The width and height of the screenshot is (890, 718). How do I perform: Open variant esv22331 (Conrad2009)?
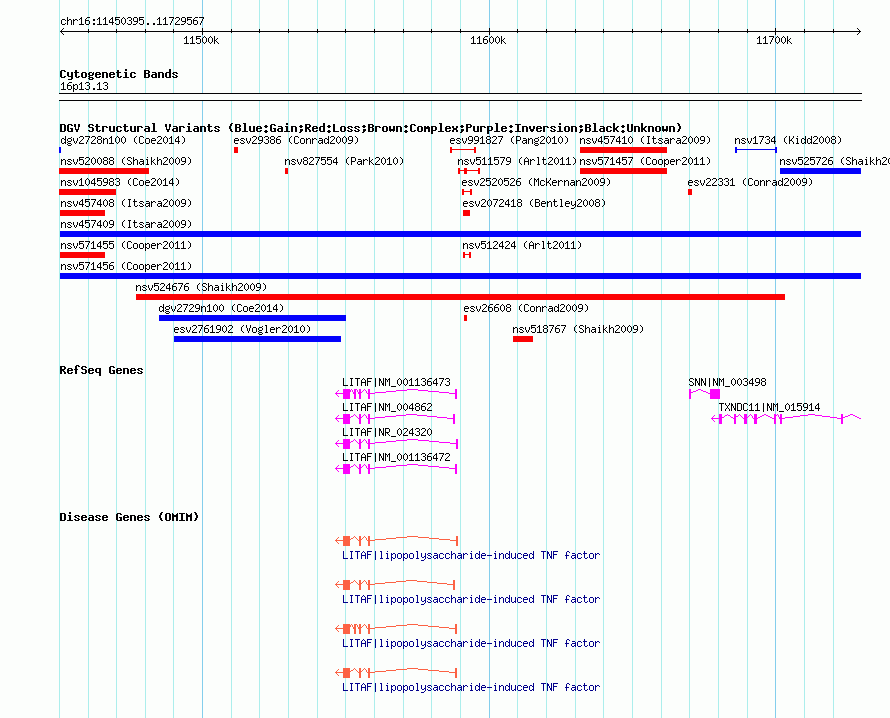(750, 182)
